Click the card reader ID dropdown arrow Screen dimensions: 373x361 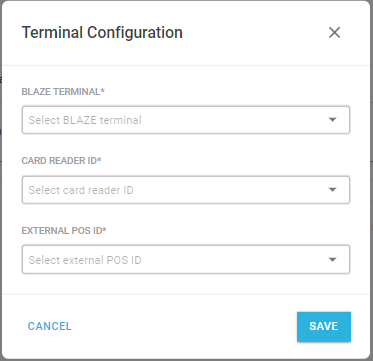pos(332,190)
